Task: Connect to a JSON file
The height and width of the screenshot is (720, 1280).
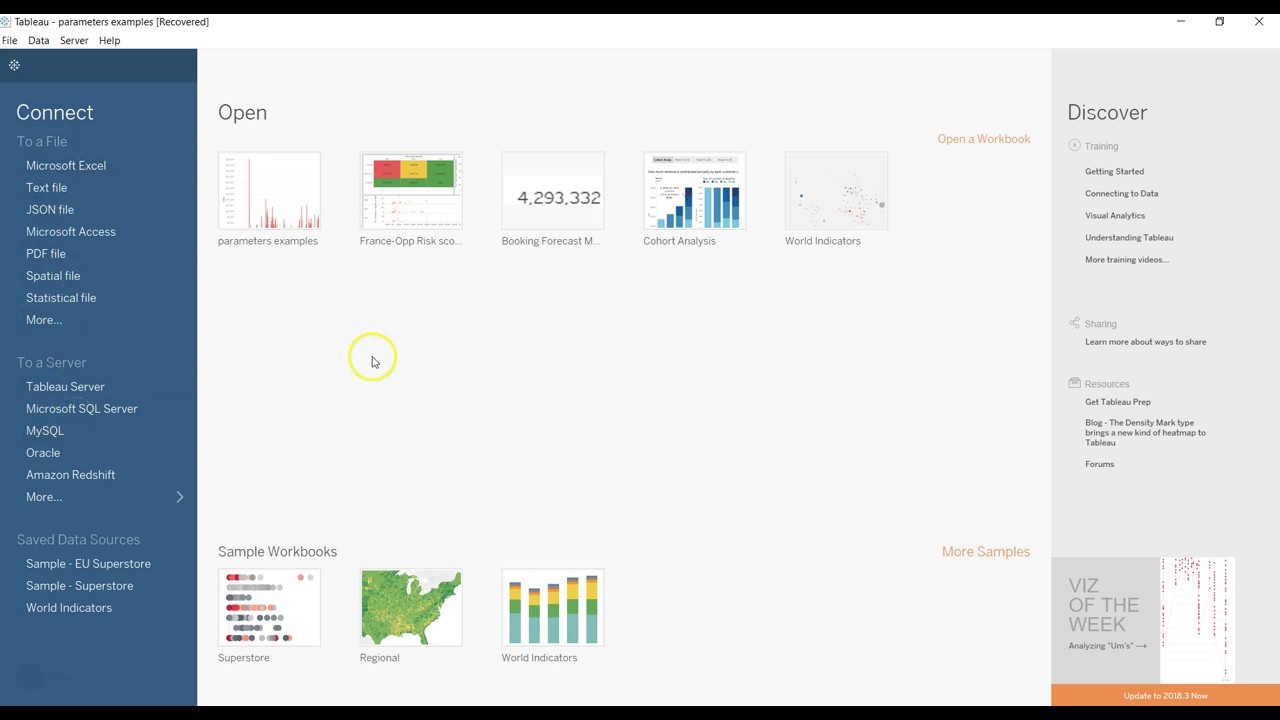Action: point(50,210)
